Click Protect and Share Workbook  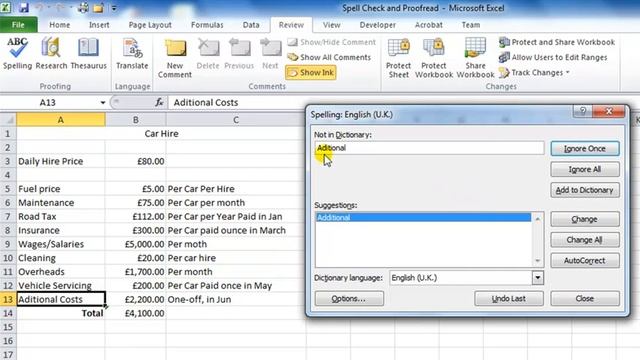click(557, 42)
